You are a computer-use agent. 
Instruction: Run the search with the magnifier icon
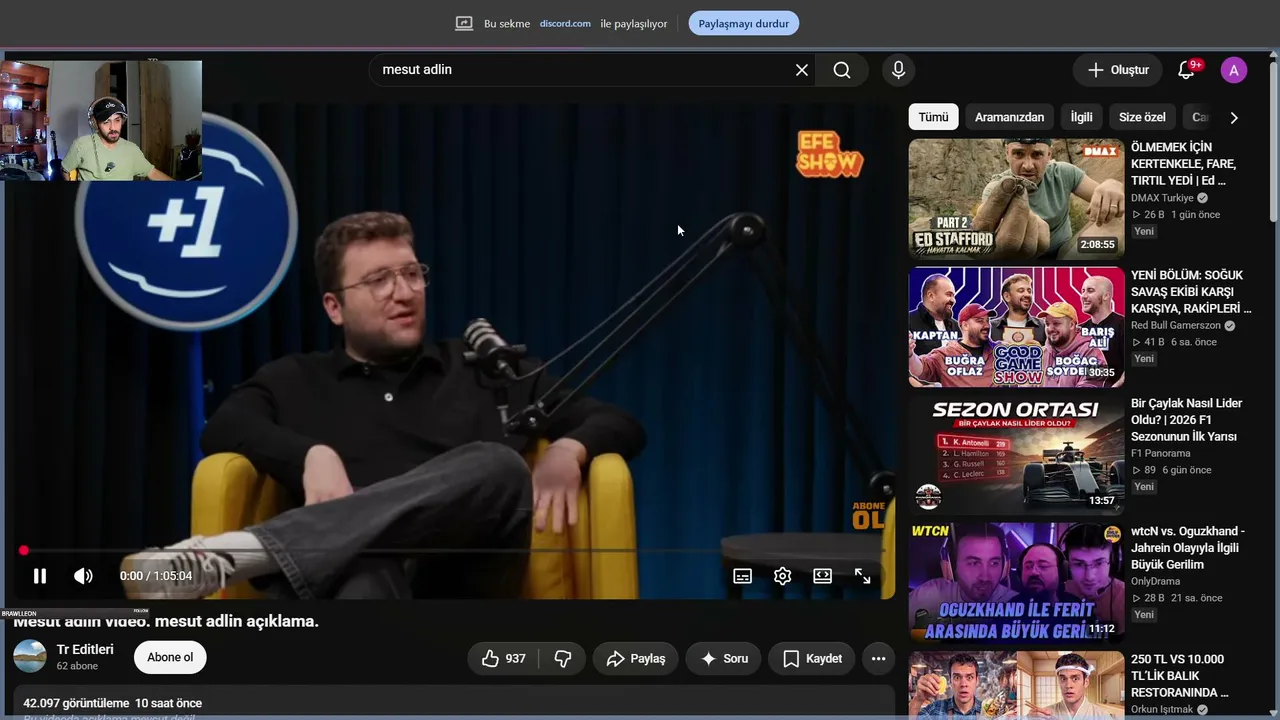pyautogui.click(x=842, y=70)
